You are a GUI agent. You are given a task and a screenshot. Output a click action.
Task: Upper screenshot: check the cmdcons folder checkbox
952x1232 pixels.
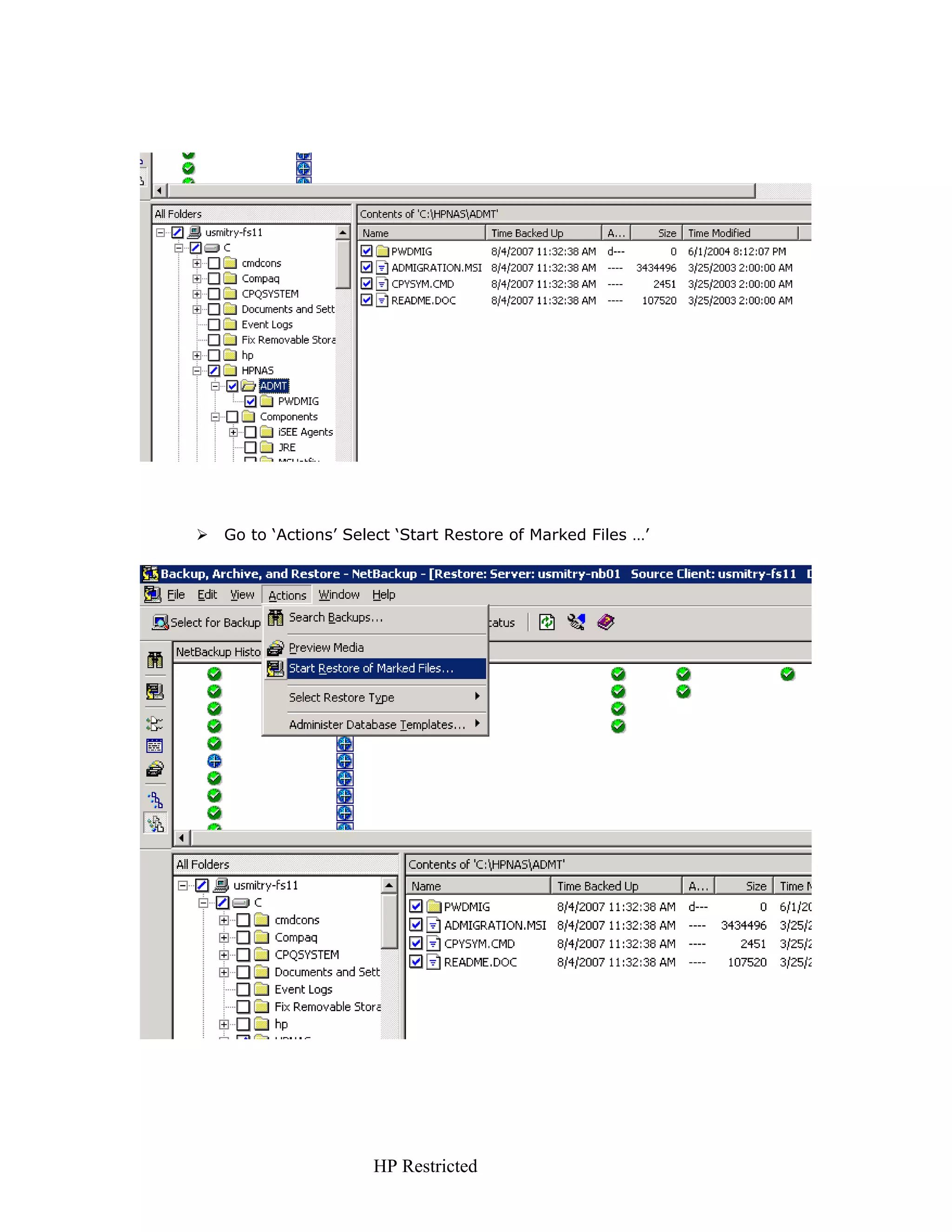214,263
